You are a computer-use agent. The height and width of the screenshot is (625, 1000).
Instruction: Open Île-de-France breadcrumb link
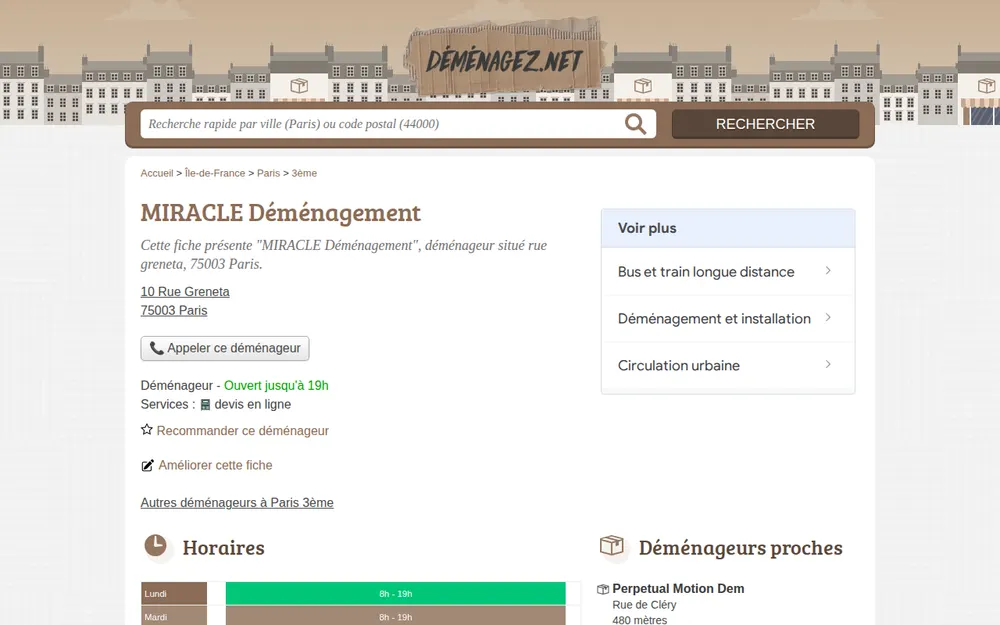pos(215,173)
